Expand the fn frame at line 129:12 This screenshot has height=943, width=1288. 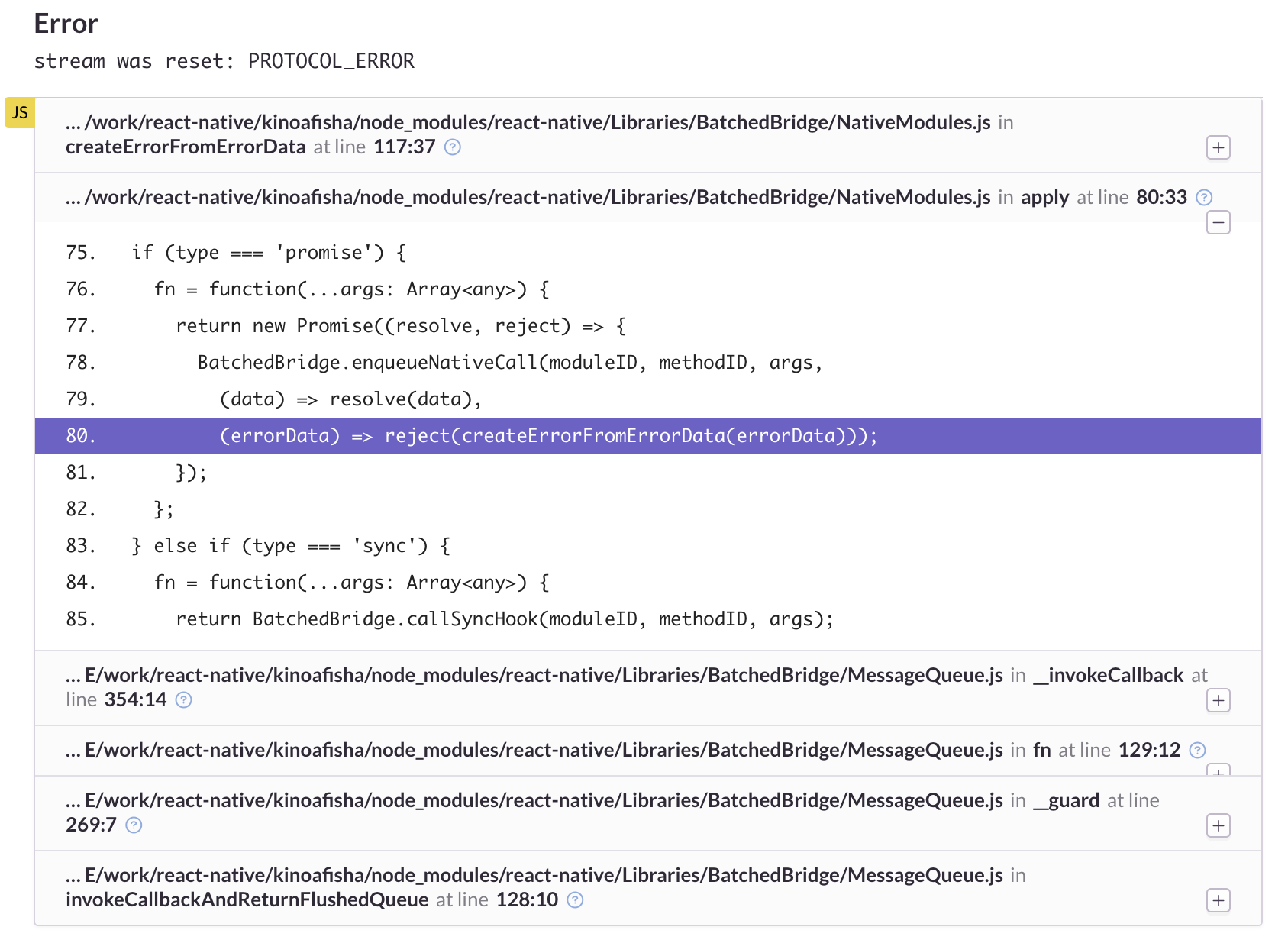(1219, 774)
